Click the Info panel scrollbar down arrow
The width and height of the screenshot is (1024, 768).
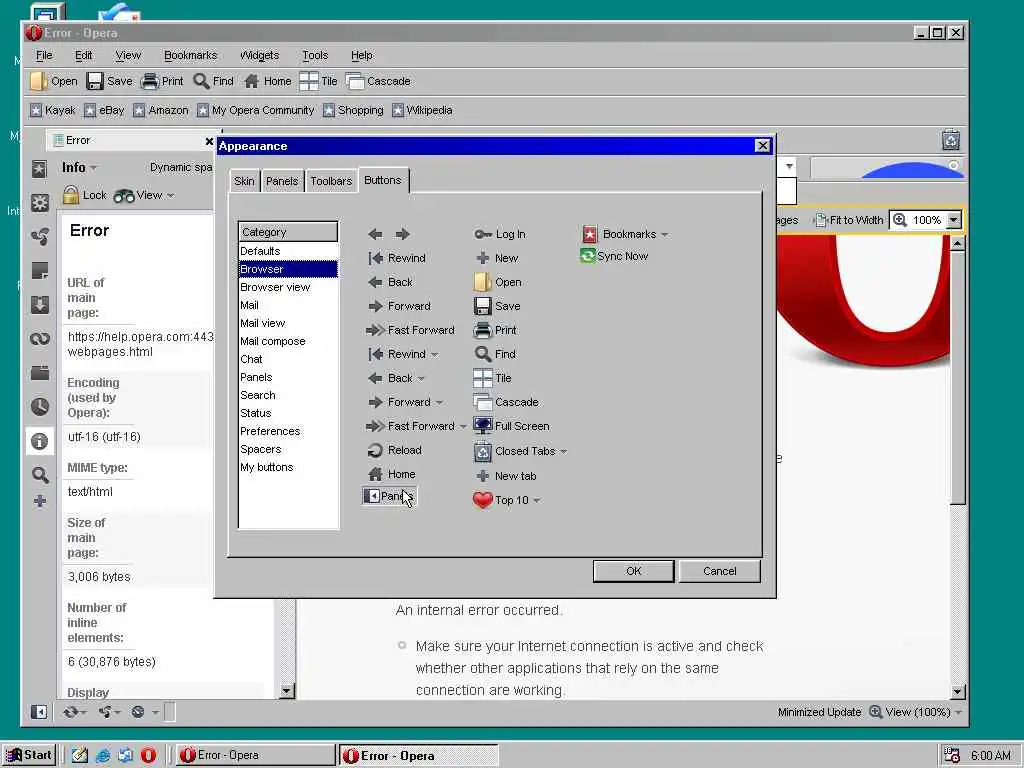(287, 691)
